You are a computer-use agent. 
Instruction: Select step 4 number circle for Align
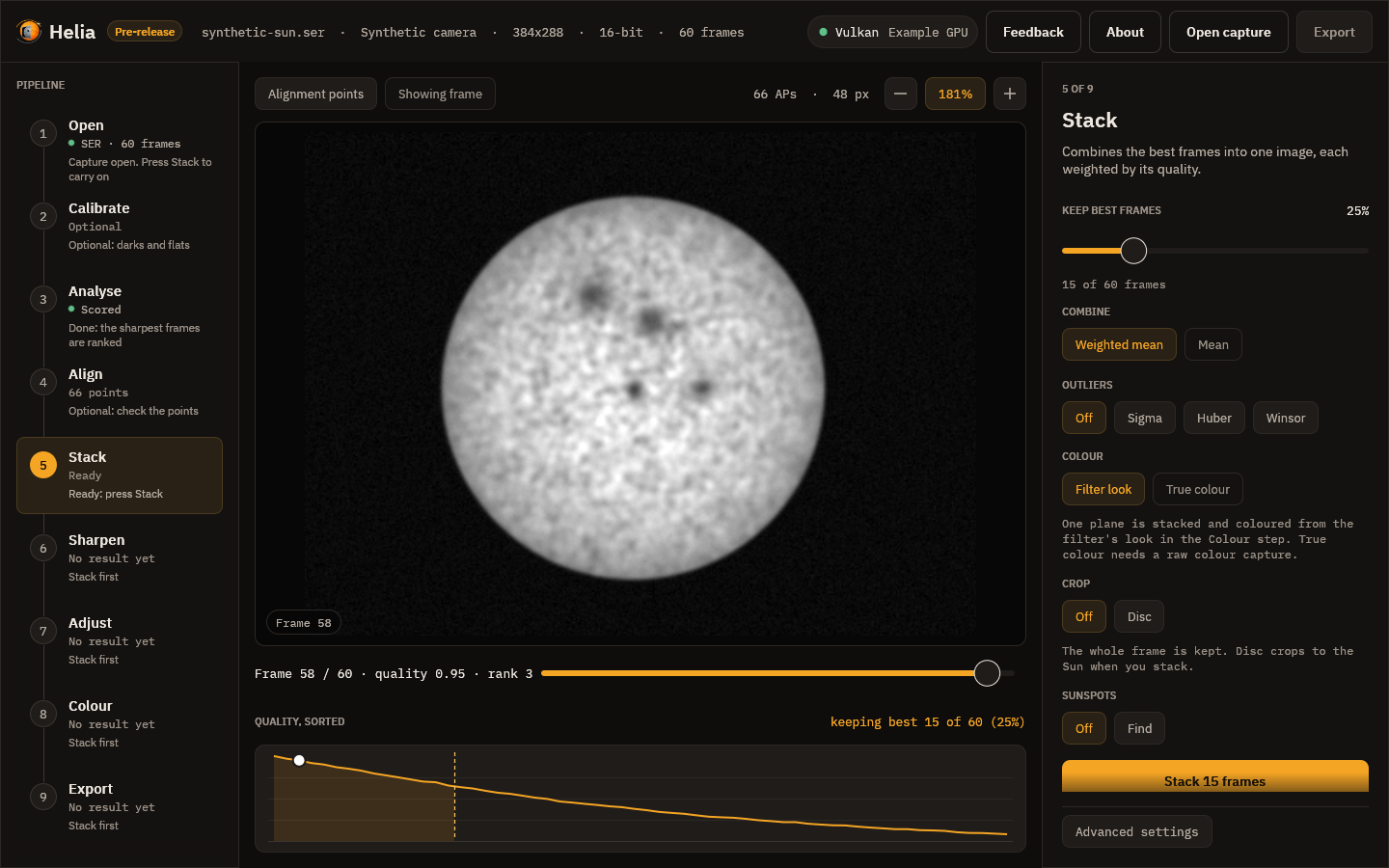pos(42,382)
